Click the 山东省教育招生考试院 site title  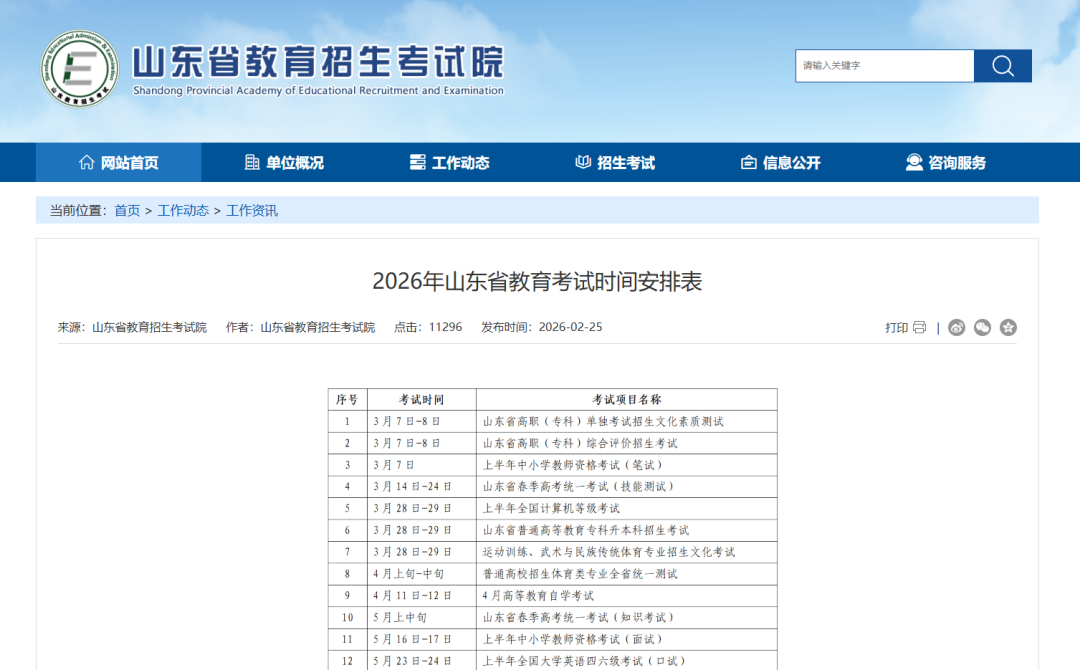318,62
